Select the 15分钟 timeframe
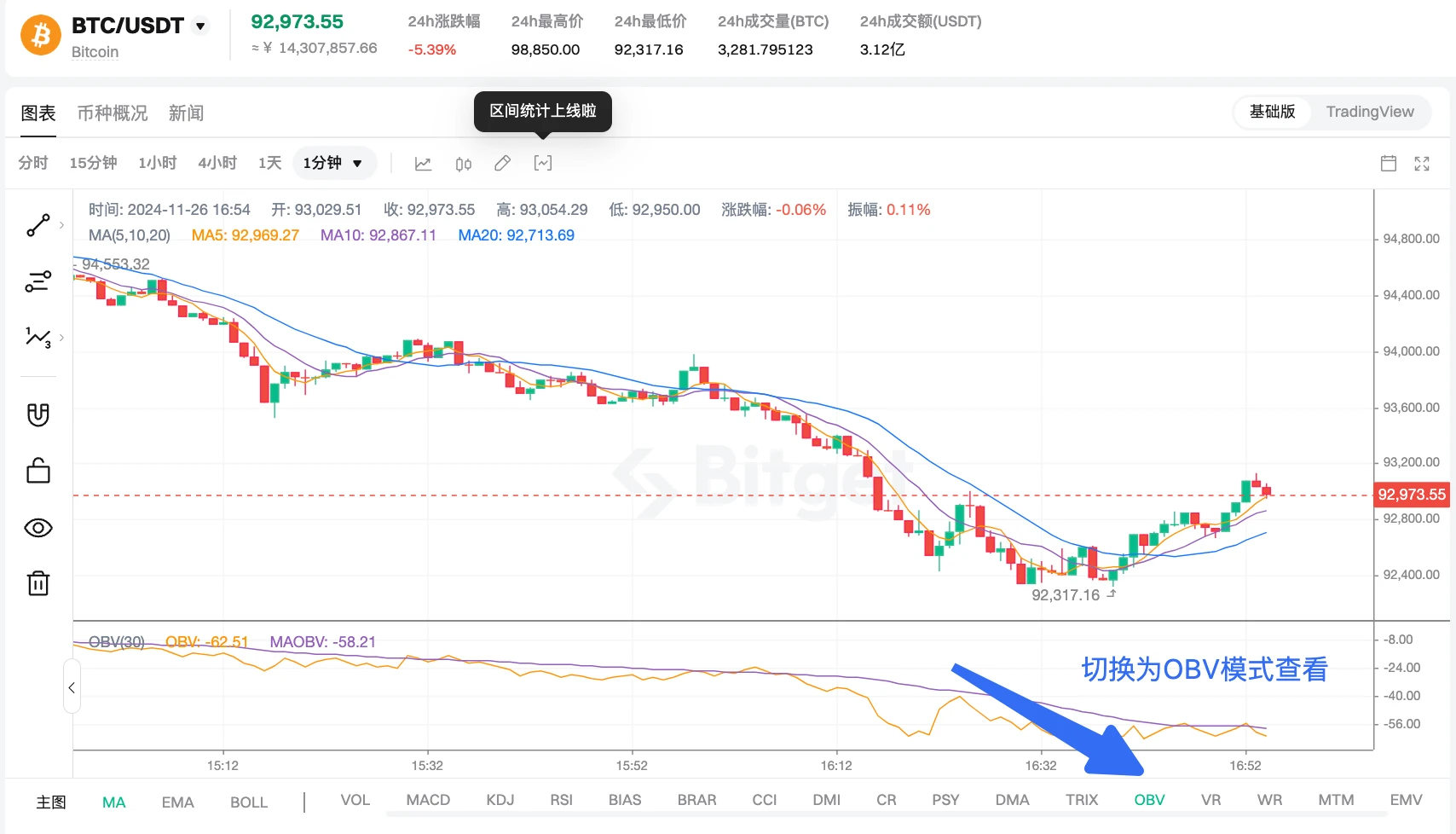 (93, 163)
